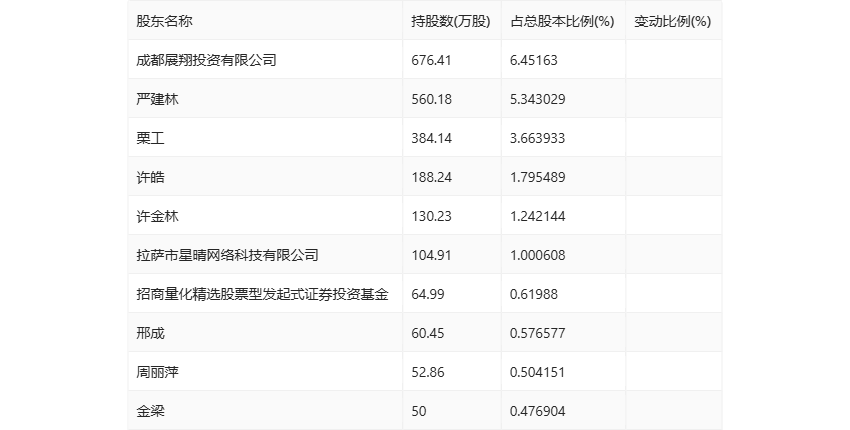Select shareholder 成都展翔投资有限公司

click(206, 60)
